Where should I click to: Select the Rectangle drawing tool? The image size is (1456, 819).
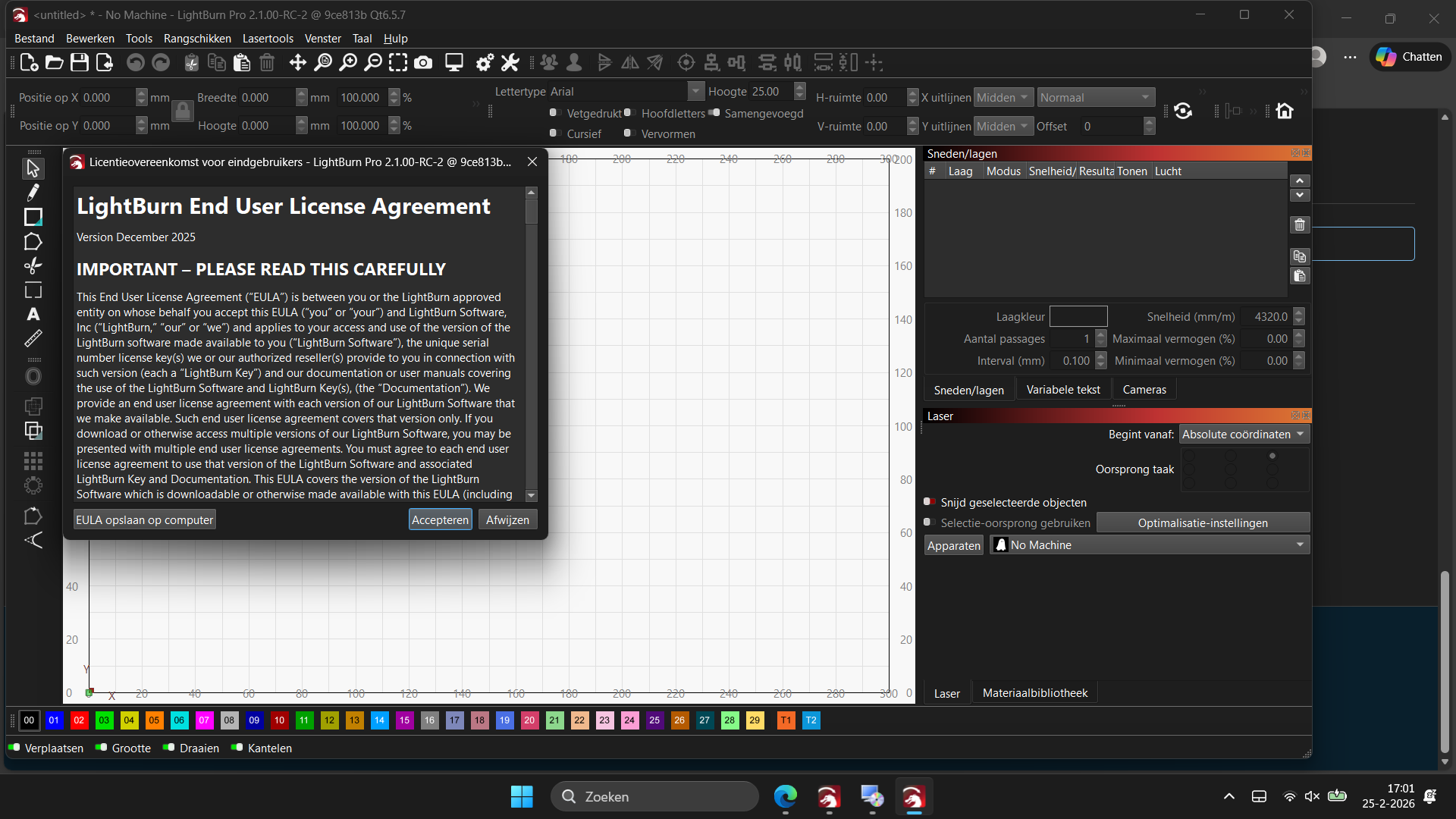coord(33,217)
